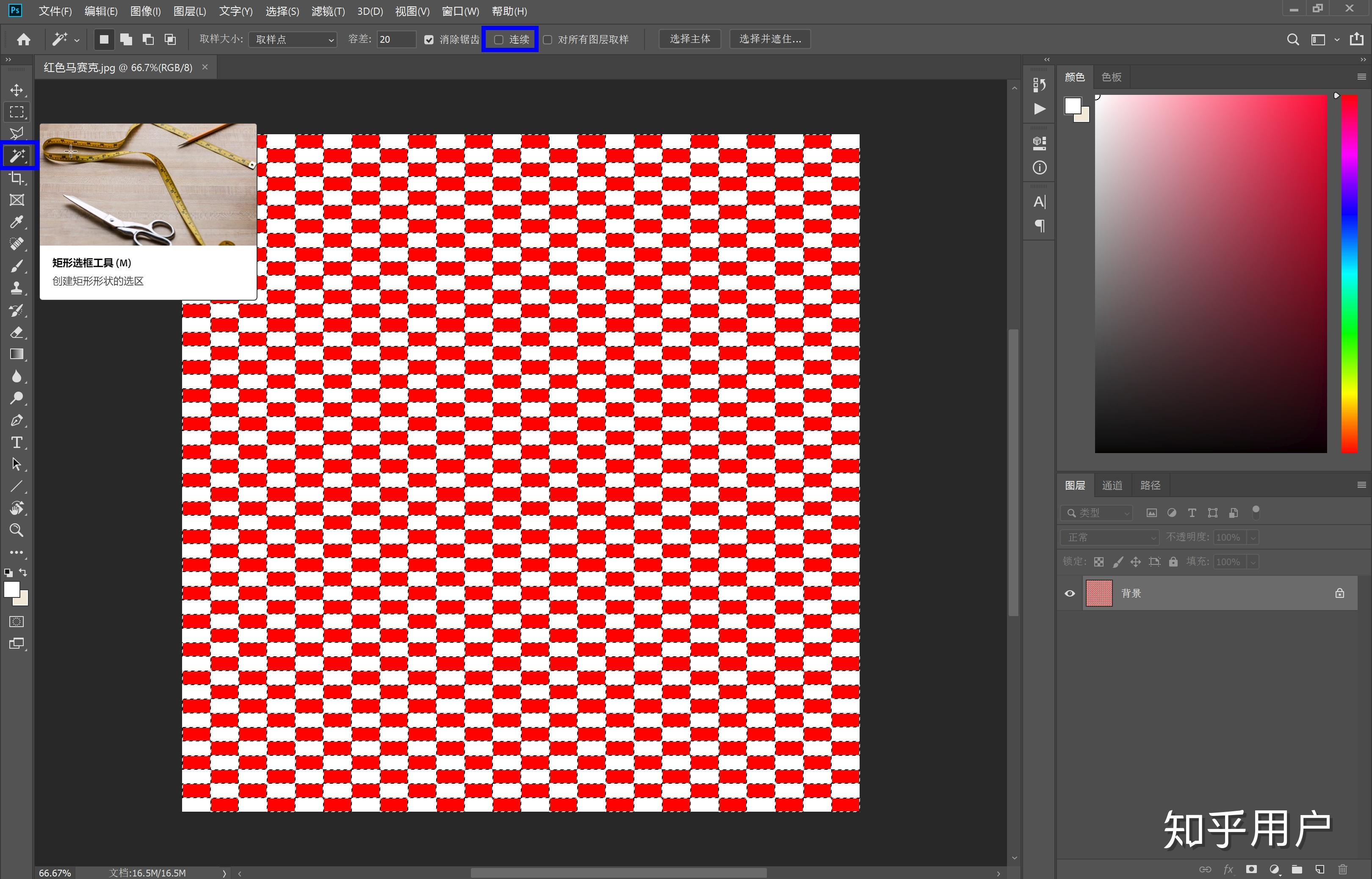Image resolution: width=1372 pixels, height=879 pixels.
Task: Open the 滤镜(T) filter menu
Action: (x=328, y=11)
